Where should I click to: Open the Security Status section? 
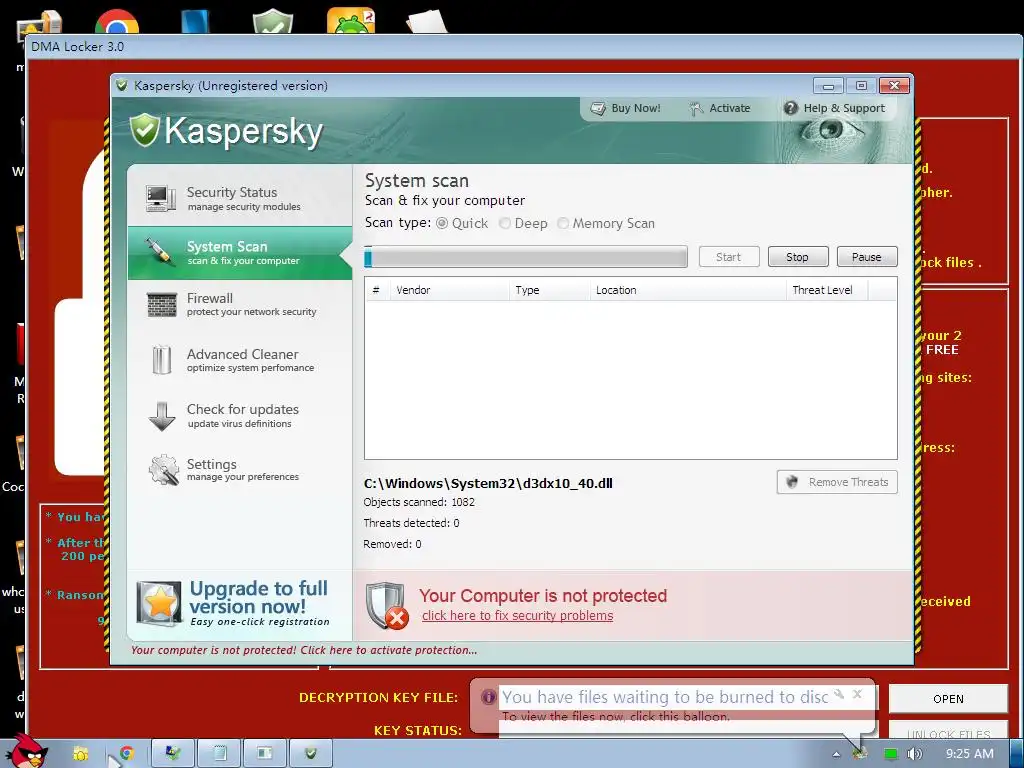240,199
